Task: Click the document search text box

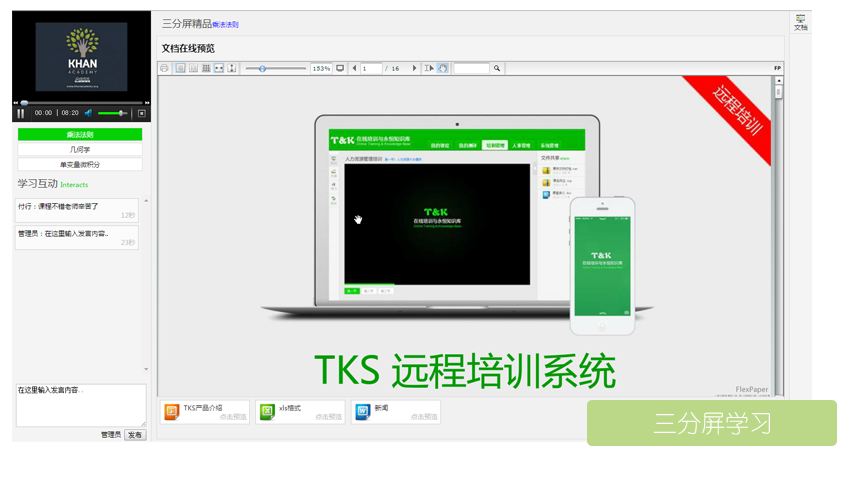Action: (471, 69)
